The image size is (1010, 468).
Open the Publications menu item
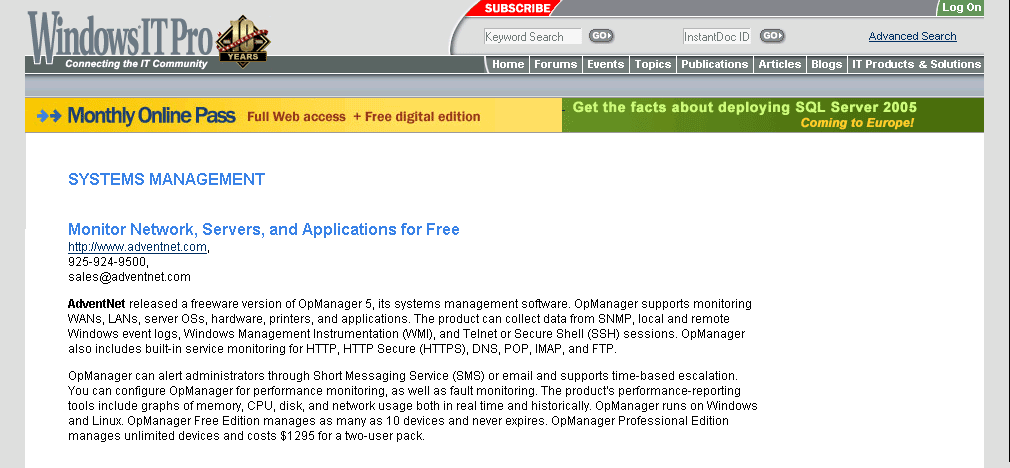click(x=714, y=64)
